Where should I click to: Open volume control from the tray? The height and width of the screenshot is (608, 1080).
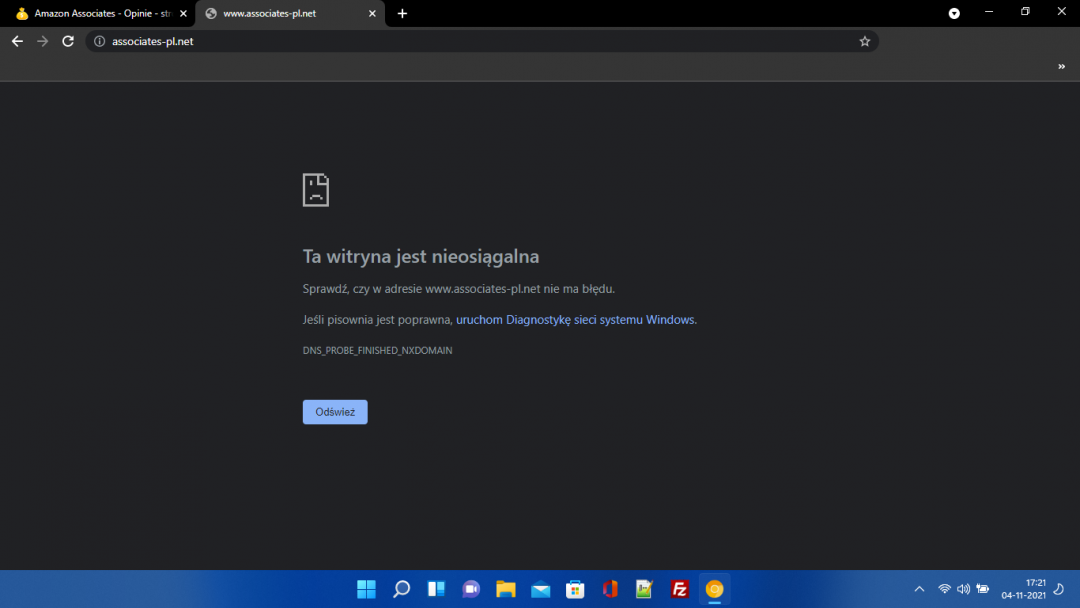pyautogui.click(x=963, y=589)
